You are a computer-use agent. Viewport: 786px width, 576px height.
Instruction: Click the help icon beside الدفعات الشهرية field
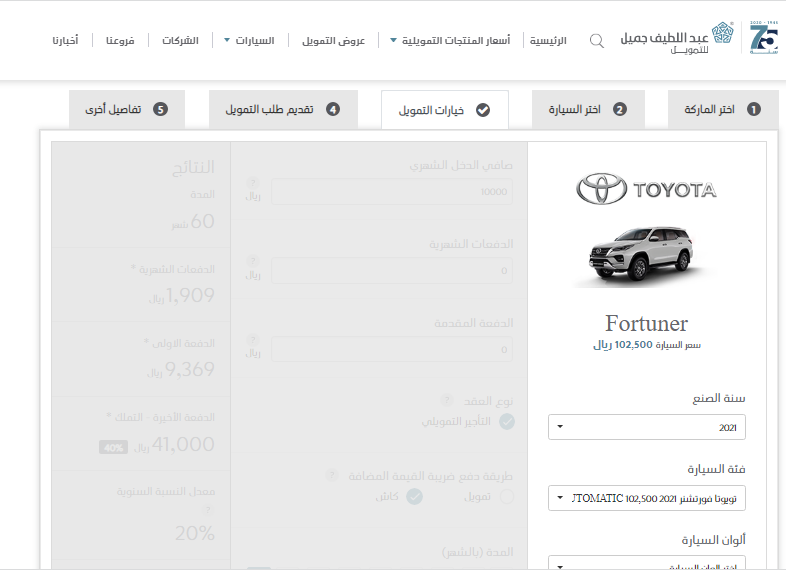[253, 261]
